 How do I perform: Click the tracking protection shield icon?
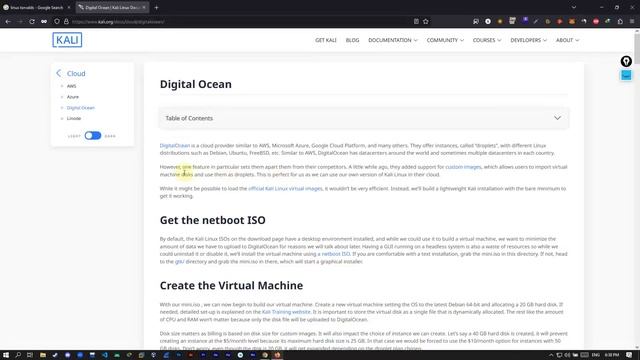pyautogui.click(x=57, y=22)
